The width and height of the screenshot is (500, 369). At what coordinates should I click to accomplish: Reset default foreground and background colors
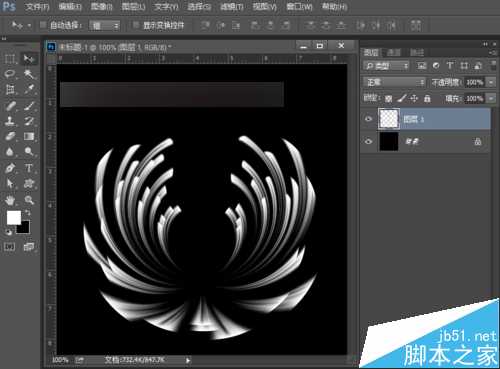(9, 232)
